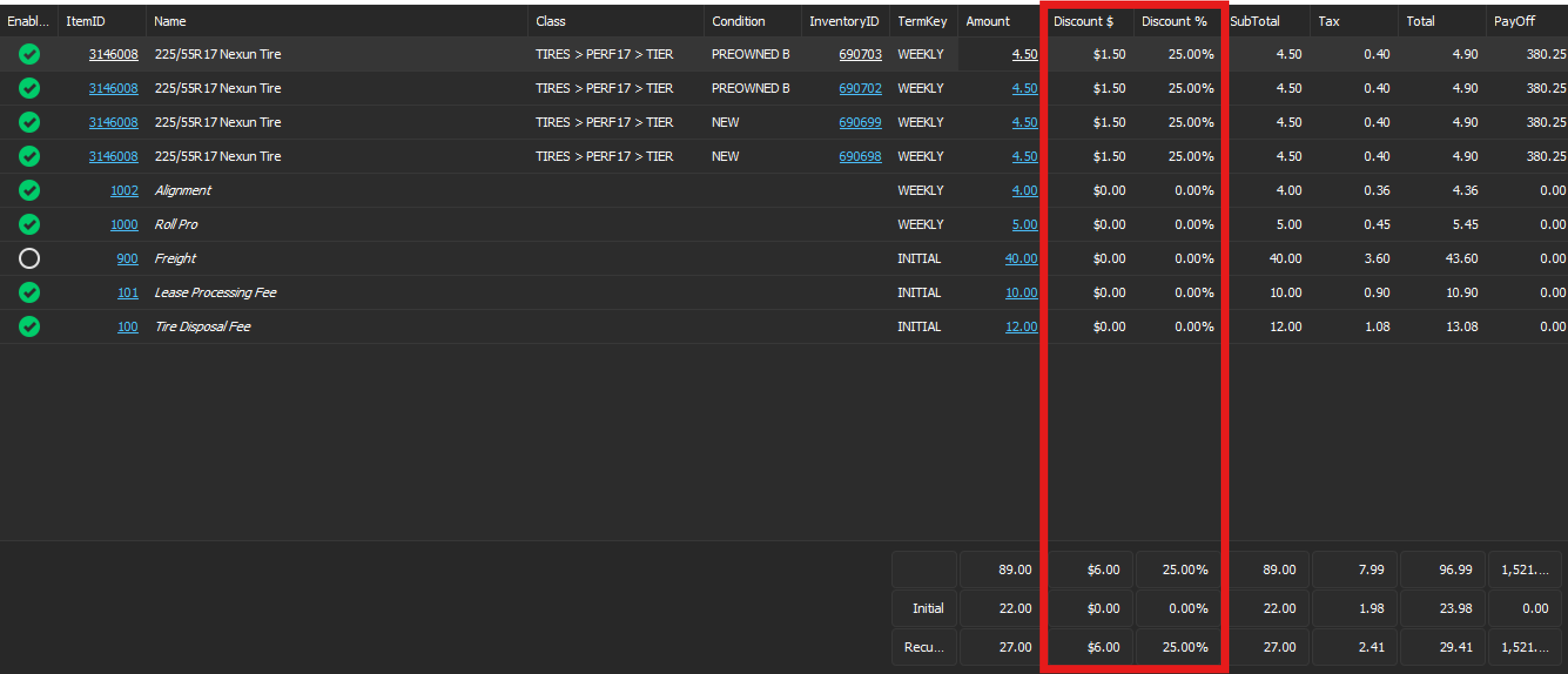Toggle enabled checkmark for Freight row

tap(29, 258)
